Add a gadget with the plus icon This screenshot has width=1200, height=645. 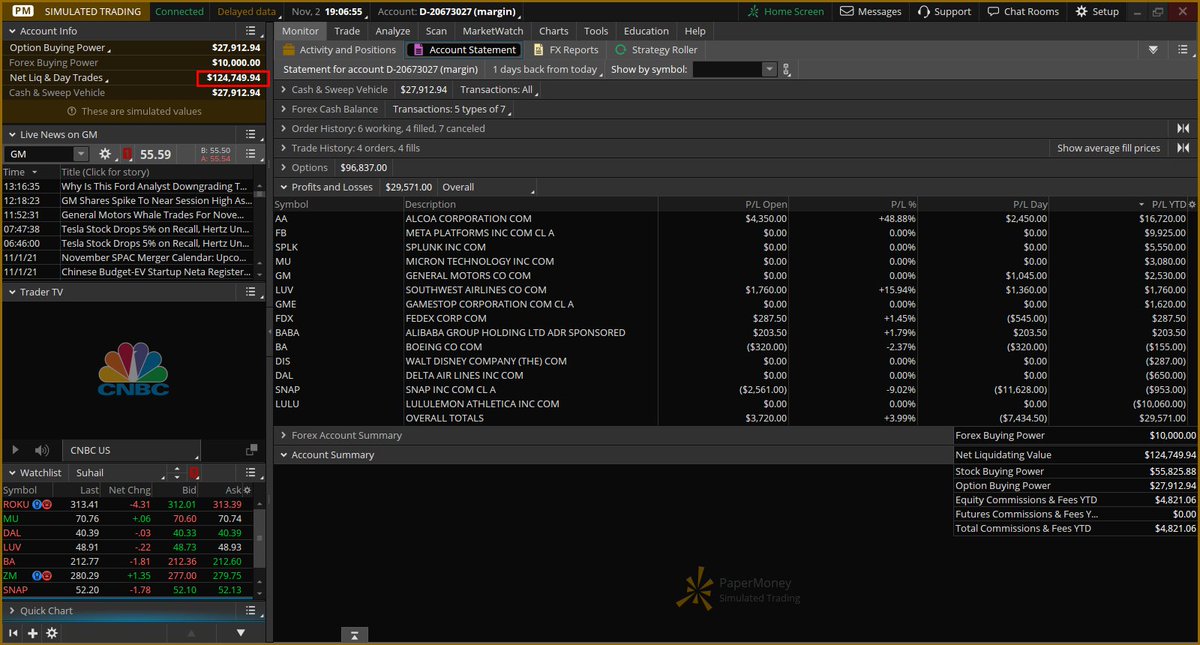pos(33,633)
